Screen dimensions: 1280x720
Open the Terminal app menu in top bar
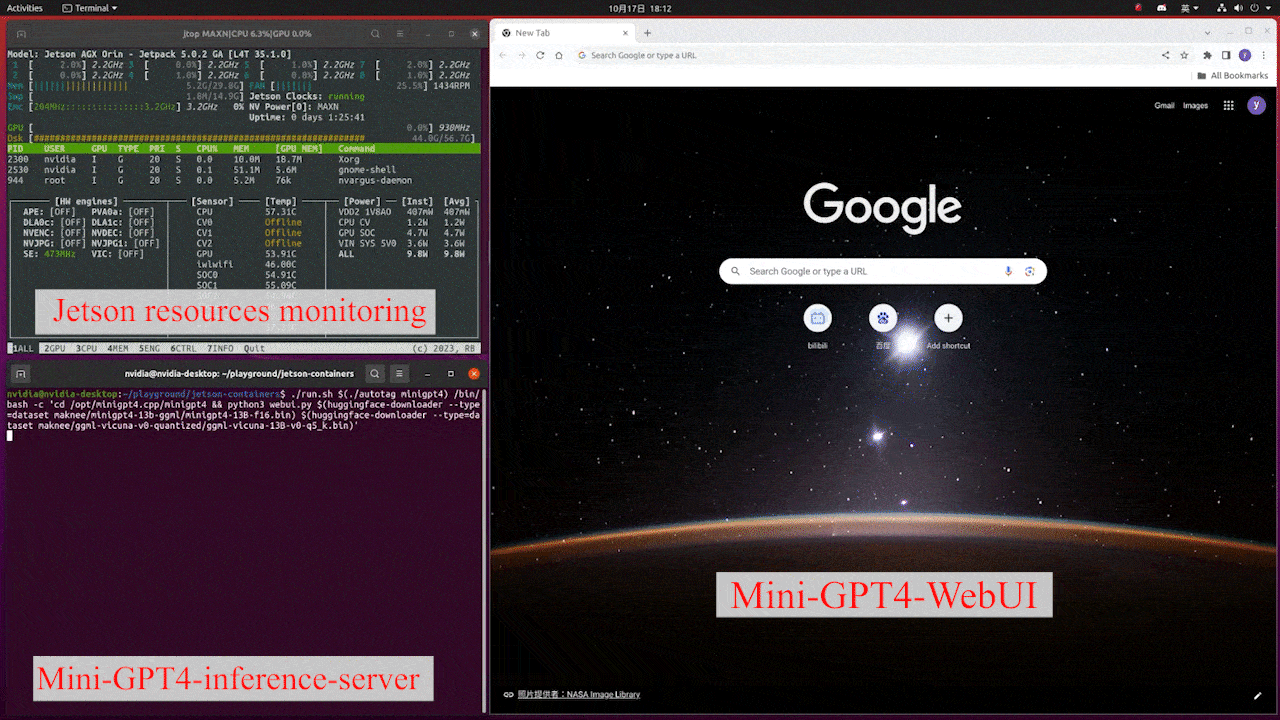(x=89, y=7)
